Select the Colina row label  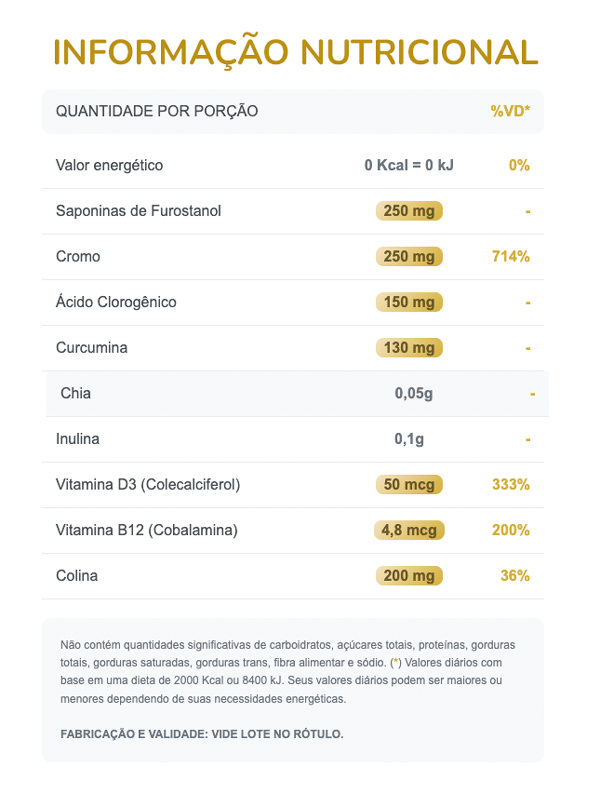point(77,576)
